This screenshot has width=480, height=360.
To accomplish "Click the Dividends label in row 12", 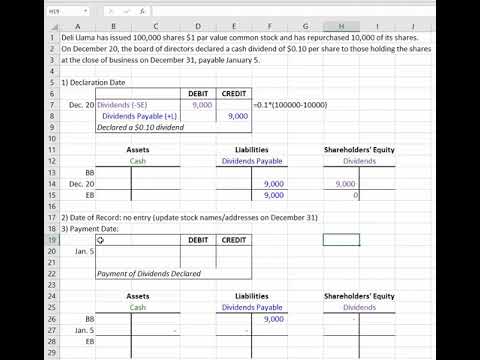I will (359, 161).
